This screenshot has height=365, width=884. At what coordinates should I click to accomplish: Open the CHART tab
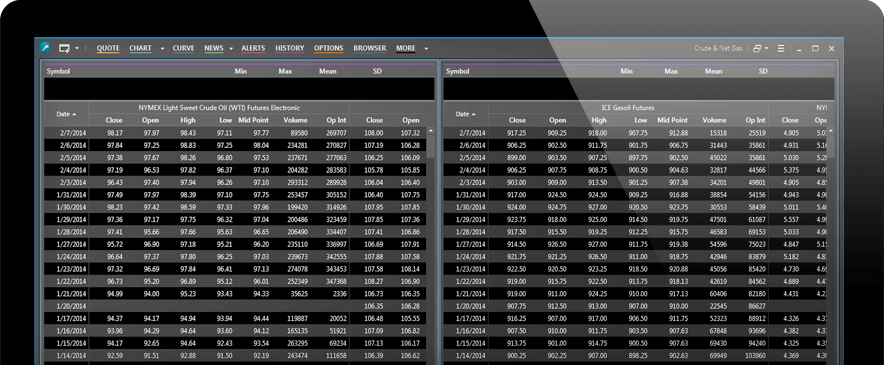click(x=140, y=49)
